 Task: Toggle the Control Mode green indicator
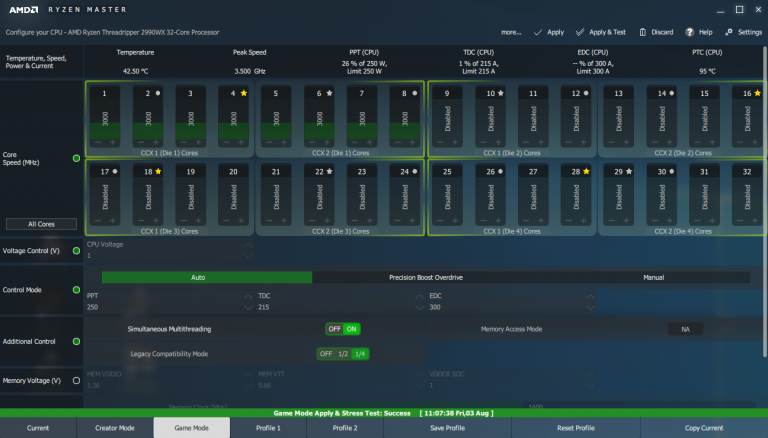[76, 290]
